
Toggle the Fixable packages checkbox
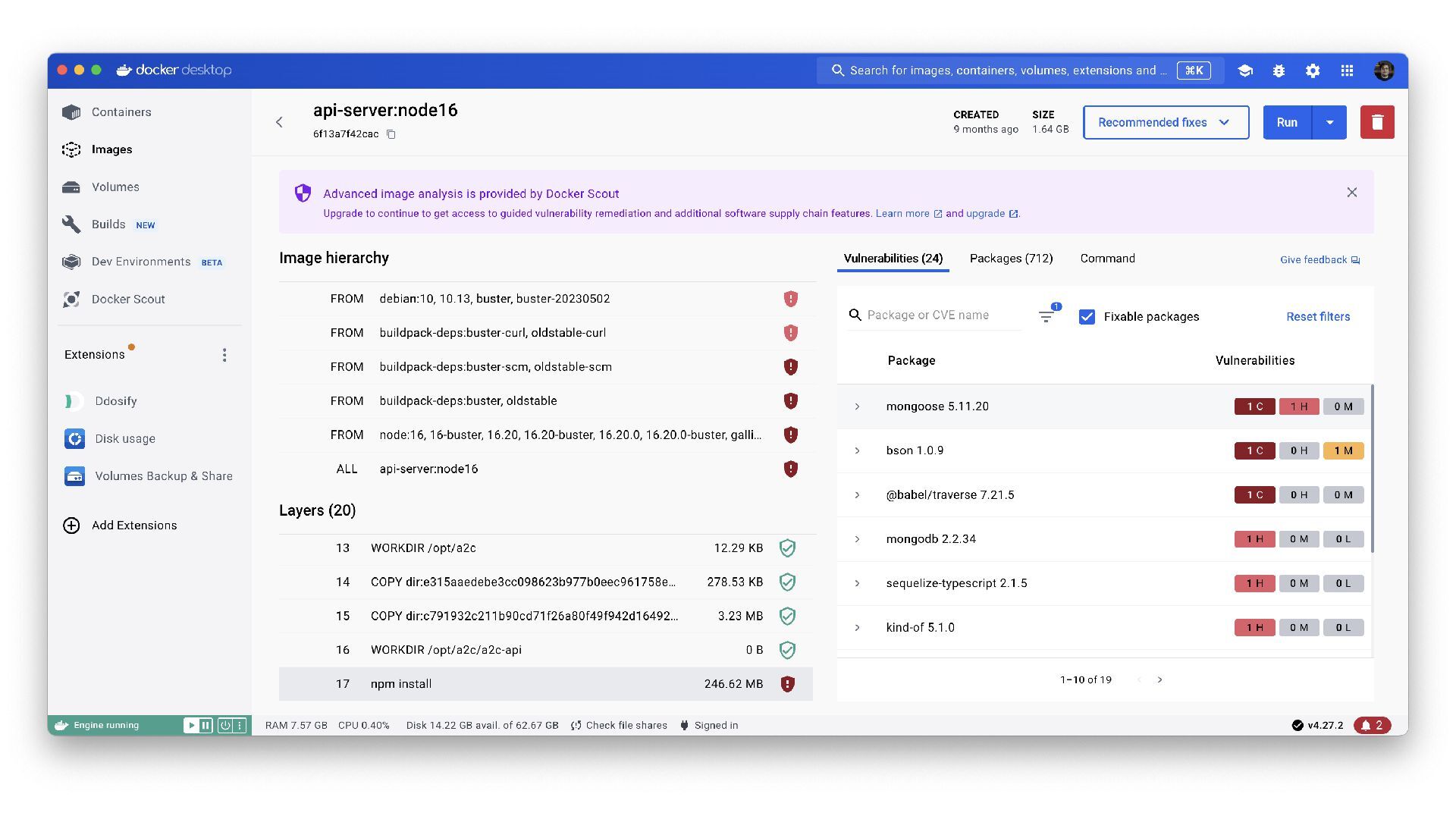coord(1087,317)
